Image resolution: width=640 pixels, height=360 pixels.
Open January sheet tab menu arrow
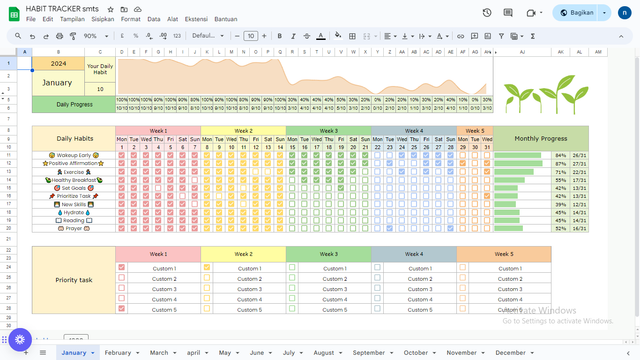(x=93, y=353)
